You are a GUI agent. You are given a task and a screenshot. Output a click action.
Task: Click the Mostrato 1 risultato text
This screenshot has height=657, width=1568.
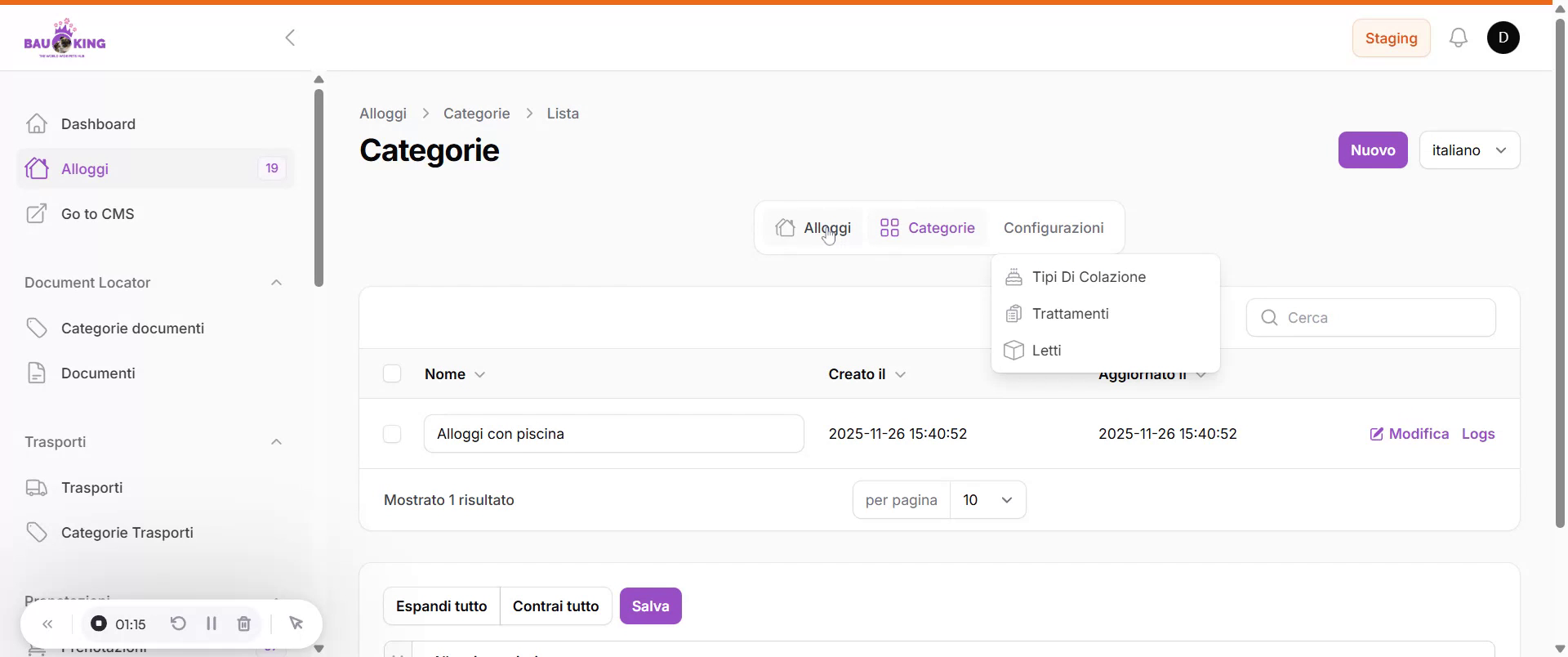(449, 500)
